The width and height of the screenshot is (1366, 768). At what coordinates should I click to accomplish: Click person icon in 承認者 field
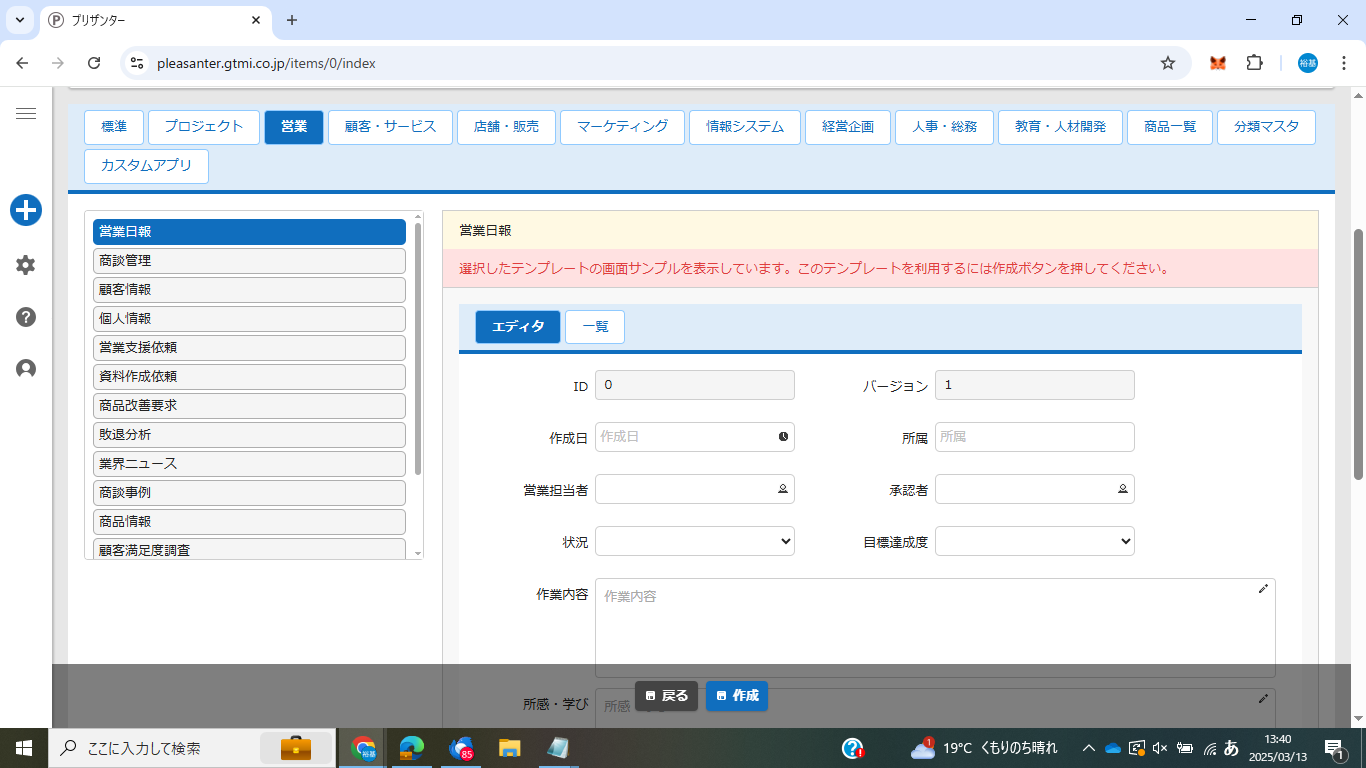click(1123, 489)
